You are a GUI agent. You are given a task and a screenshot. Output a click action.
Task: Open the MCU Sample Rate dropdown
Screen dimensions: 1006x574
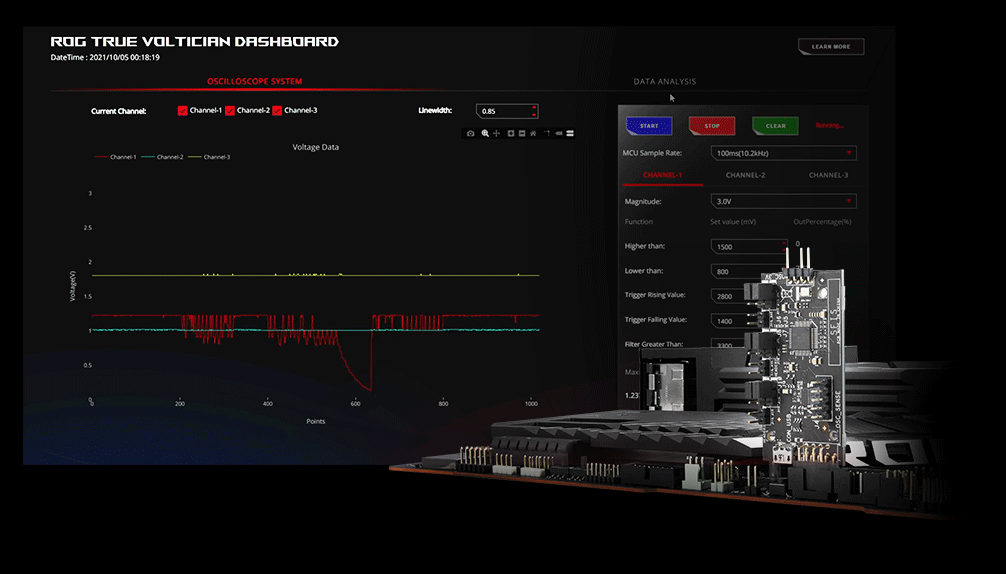(x=783, y=153)
